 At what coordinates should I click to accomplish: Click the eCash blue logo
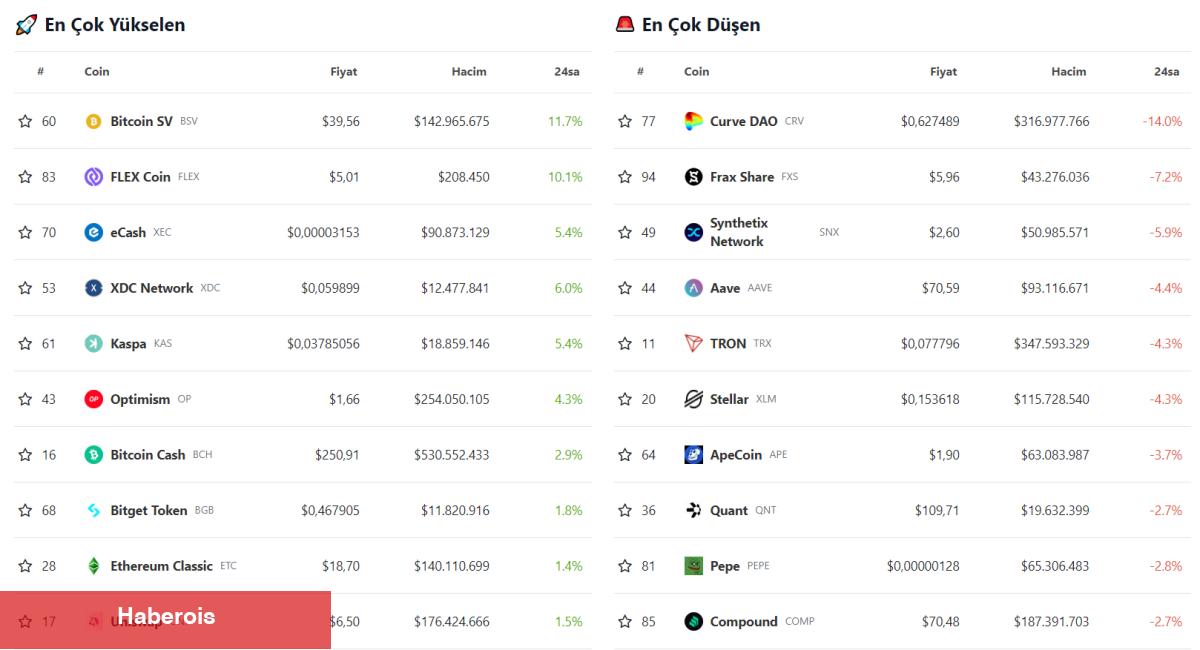93,232
